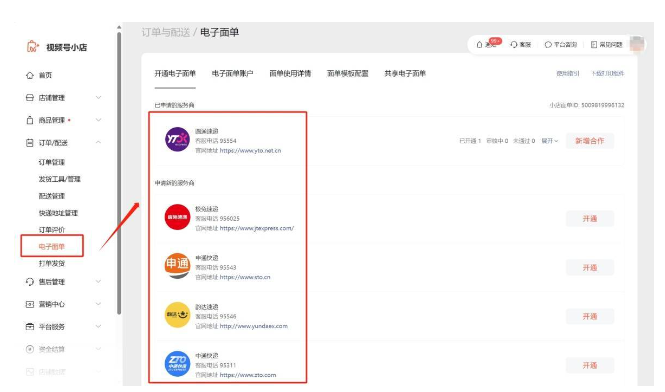Expand the 营销中心 menu chevron
The width and height of the screenshot is (665, 392).
(x=98, y=304)
